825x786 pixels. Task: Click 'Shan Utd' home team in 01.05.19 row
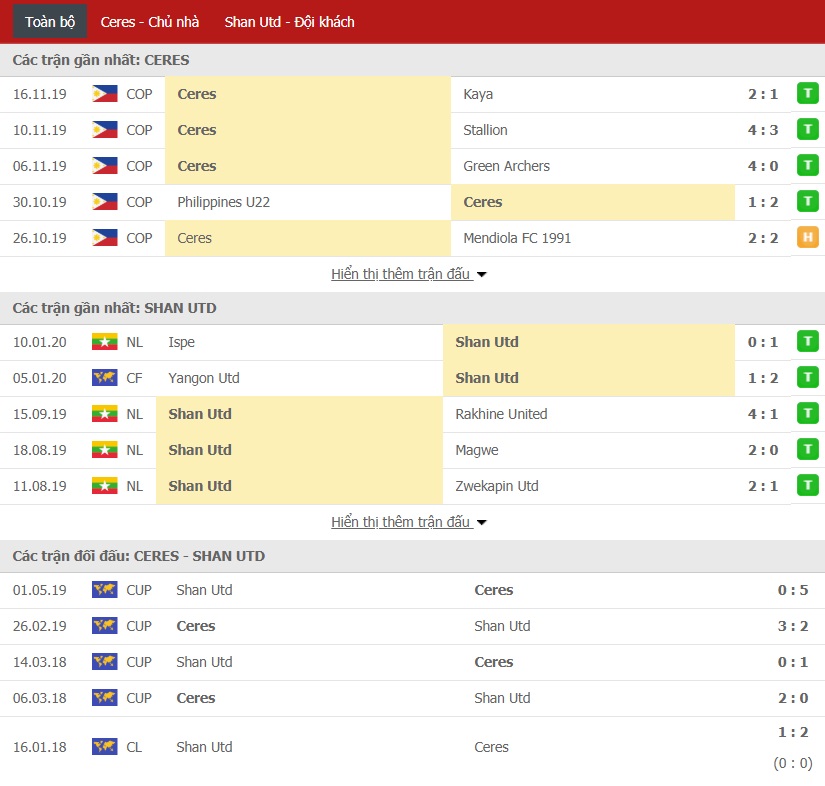tap(204, 590)
